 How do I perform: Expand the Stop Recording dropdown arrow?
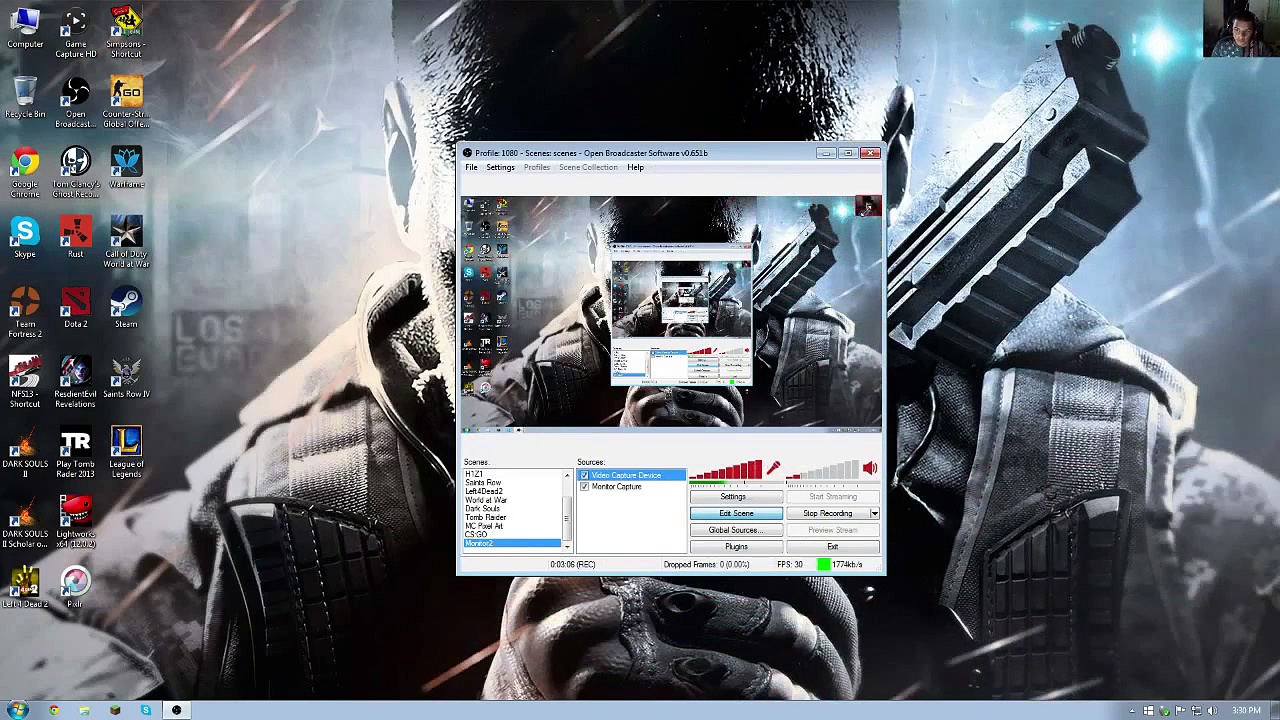(x=874, y=513)
